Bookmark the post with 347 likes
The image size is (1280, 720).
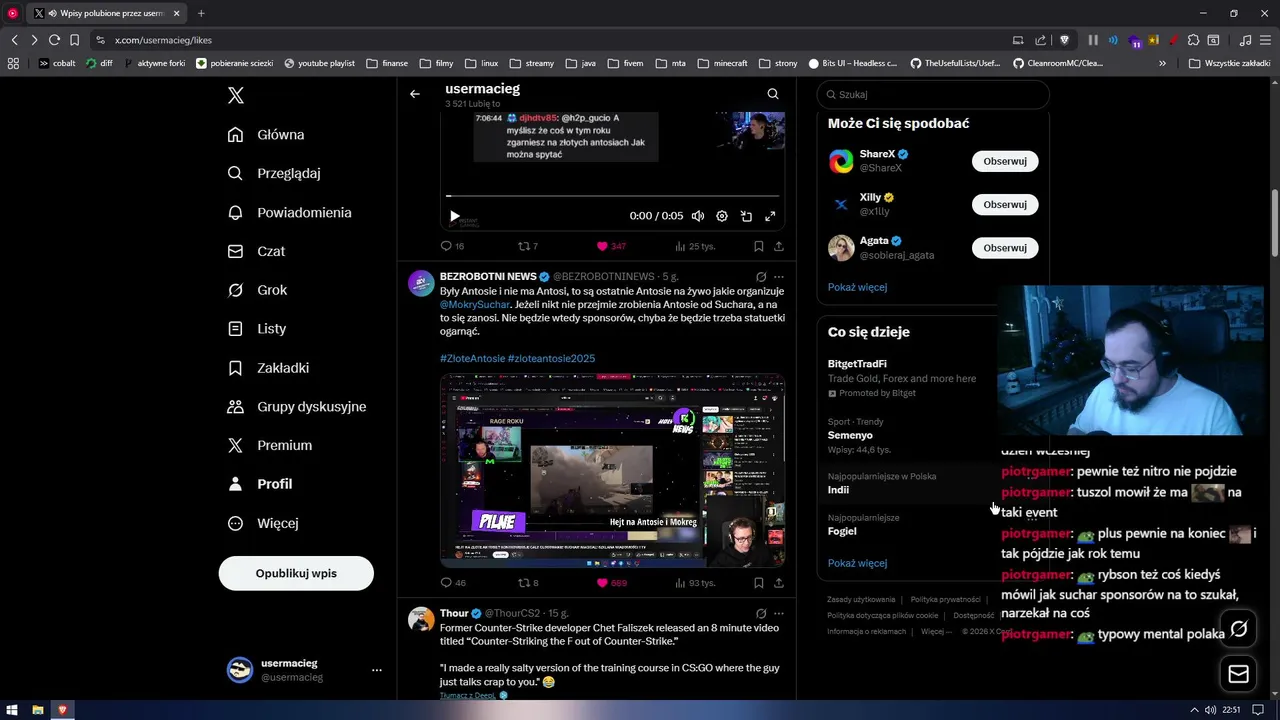click(759, 246)
